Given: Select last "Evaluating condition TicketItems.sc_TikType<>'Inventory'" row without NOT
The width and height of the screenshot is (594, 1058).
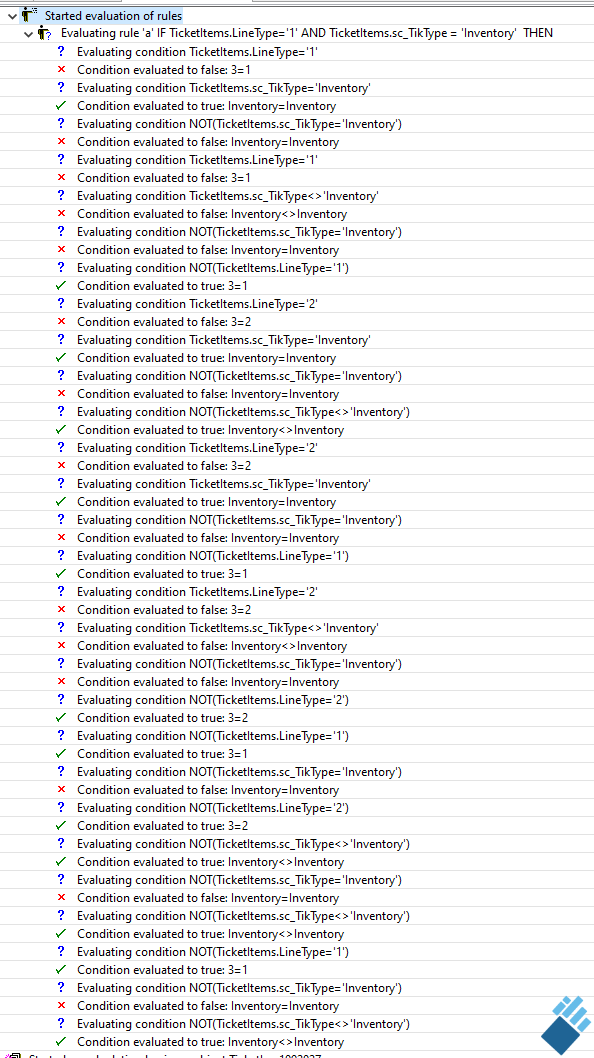Looking at the screenshot, I should click(227, 628).
